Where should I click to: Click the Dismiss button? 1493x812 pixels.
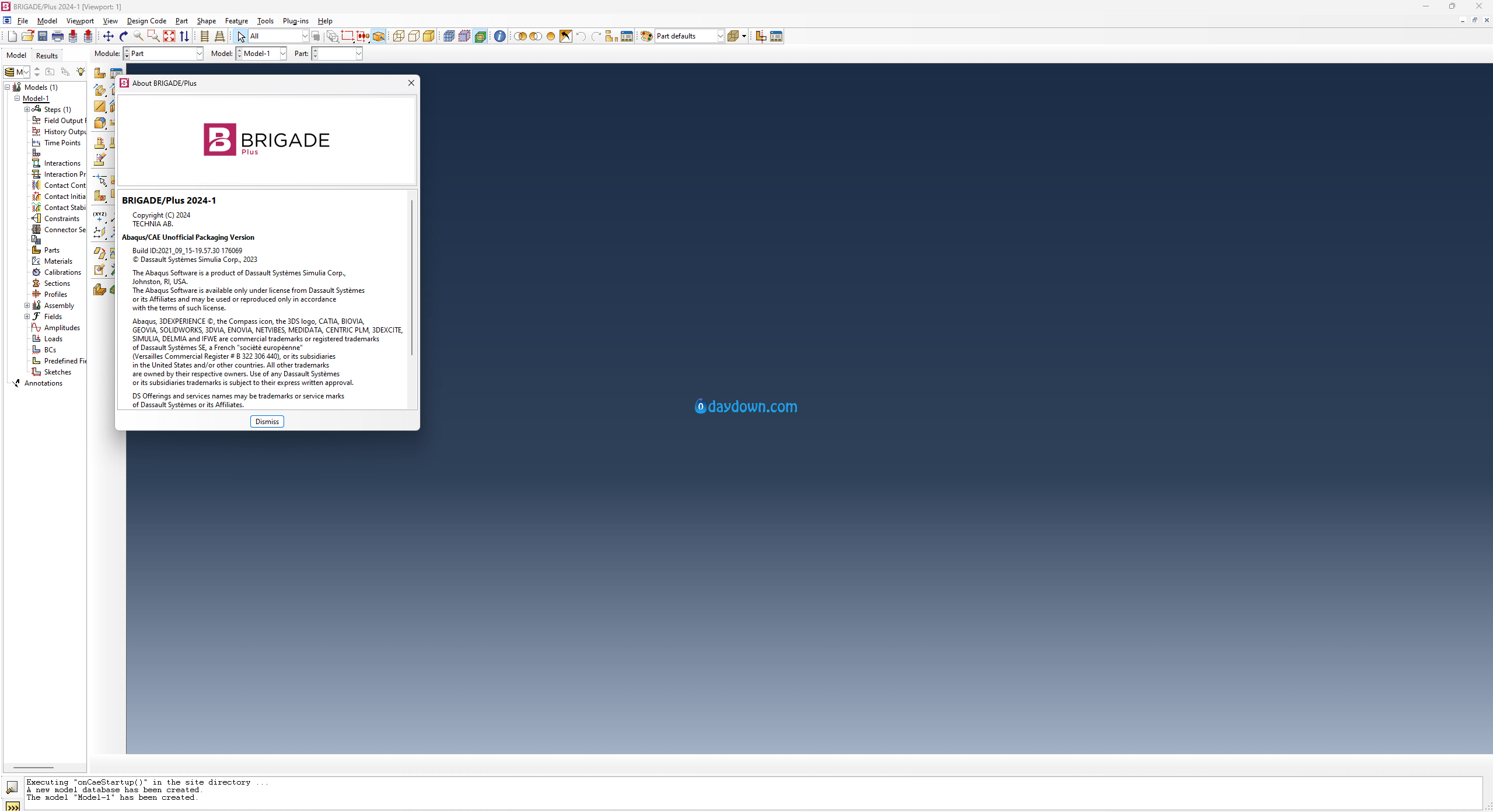pos(267,421)
